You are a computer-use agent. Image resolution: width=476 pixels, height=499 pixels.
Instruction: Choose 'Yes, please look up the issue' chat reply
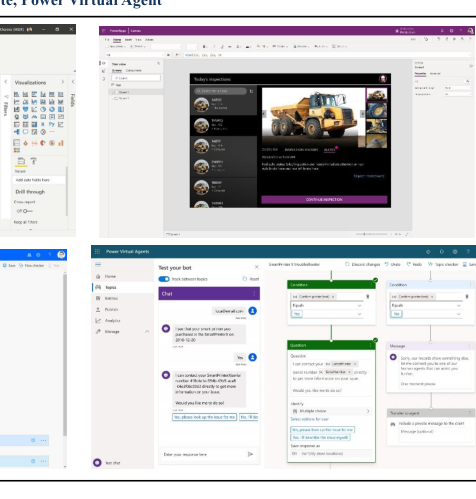[x=204, y=417]
